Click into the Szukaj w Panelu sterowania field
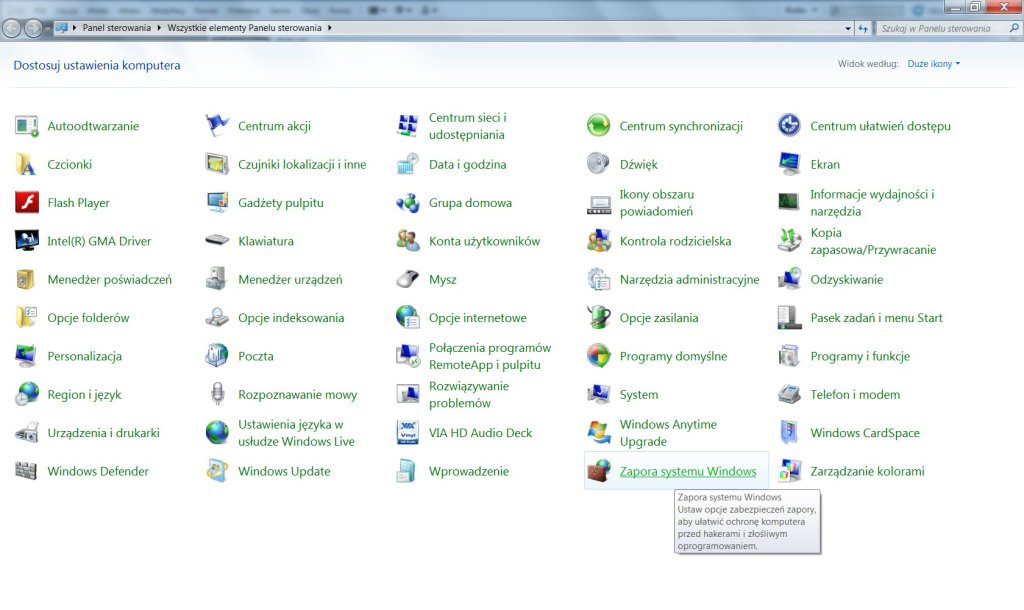The image size is (1024, 610). pos(941,29)
